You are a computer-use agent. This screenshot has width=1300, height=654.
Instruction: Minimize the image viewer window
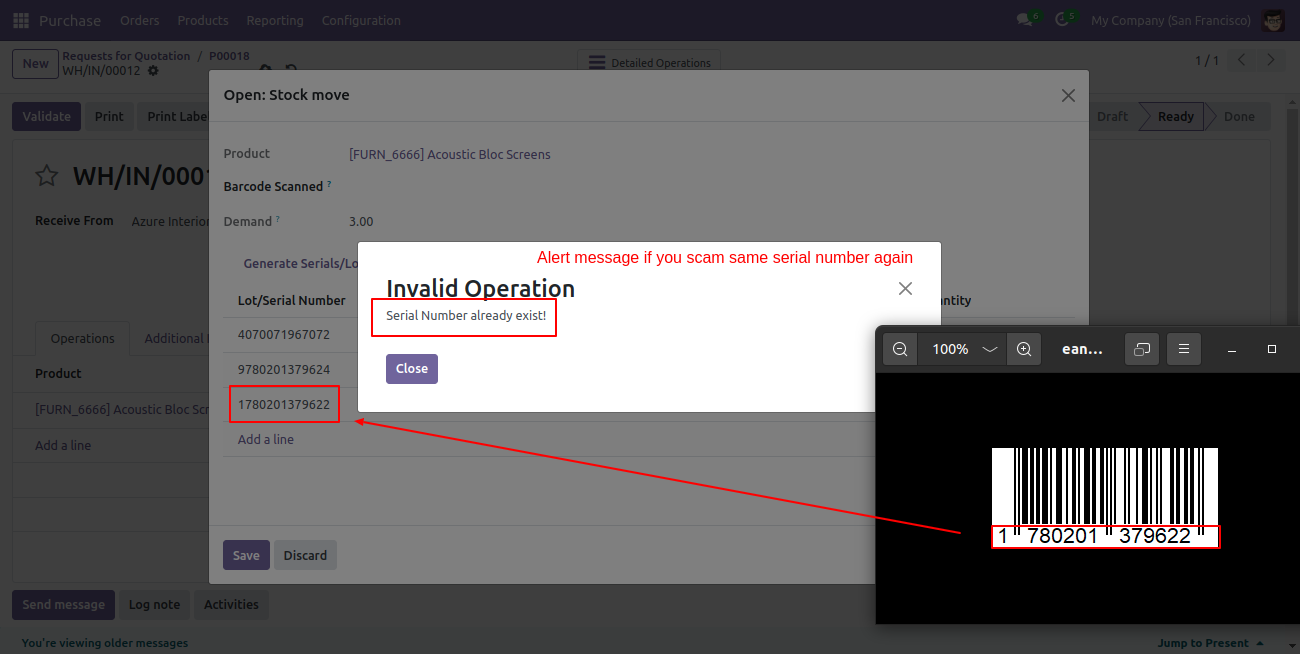pyautogui.click(x=1232, y=350)
